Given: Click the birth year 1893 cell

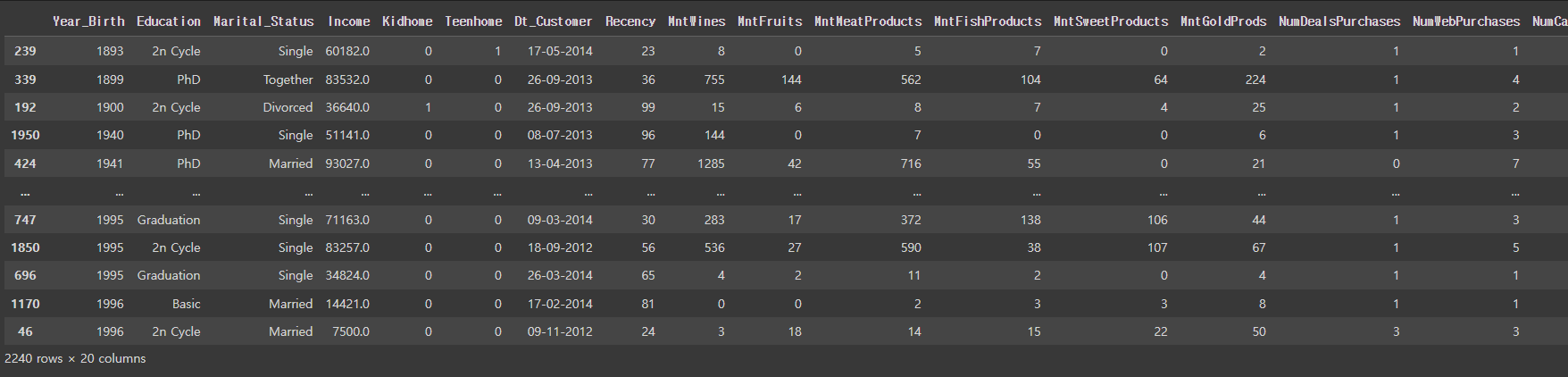Looking at the screenshot, I should click(110, 51).
